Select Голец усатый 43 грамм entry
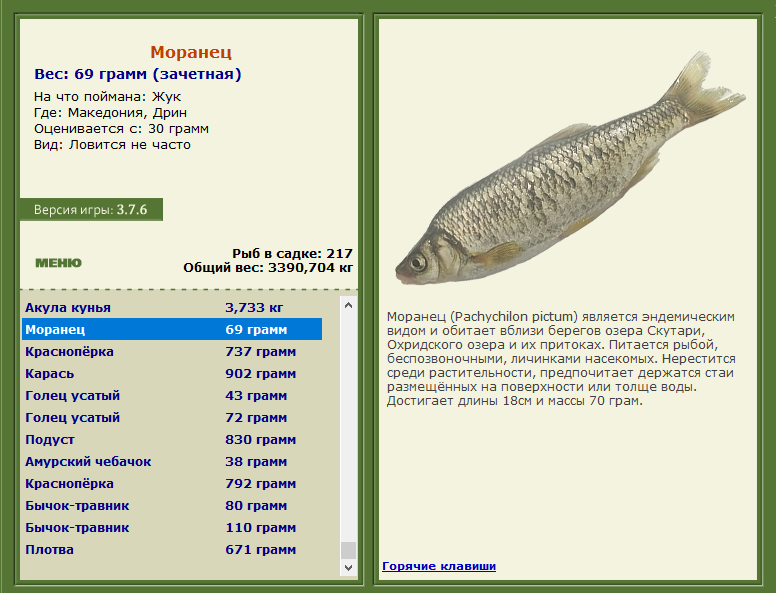 pos(172,395)
